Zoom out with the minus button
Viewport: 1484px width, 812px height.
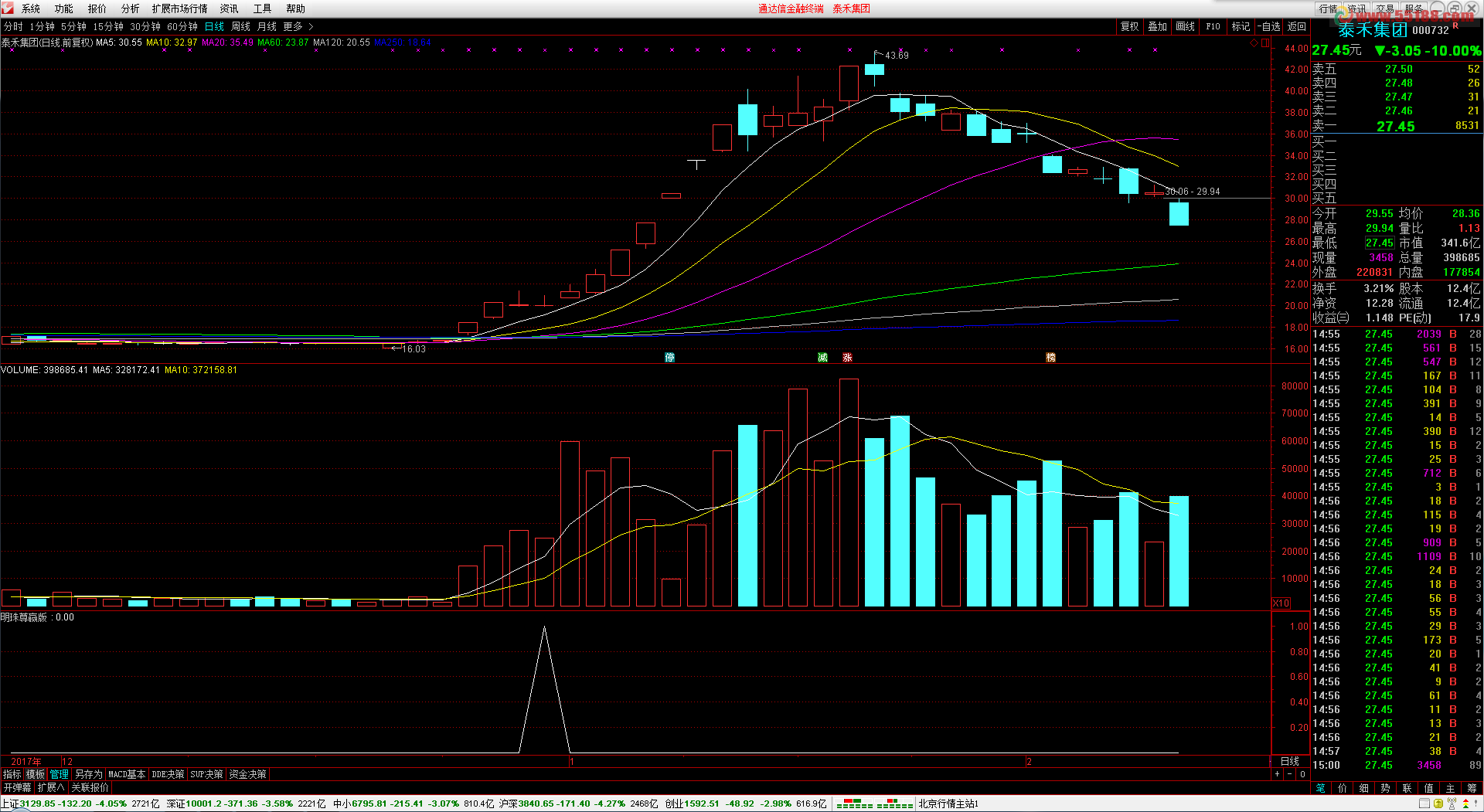(1290, 774)
